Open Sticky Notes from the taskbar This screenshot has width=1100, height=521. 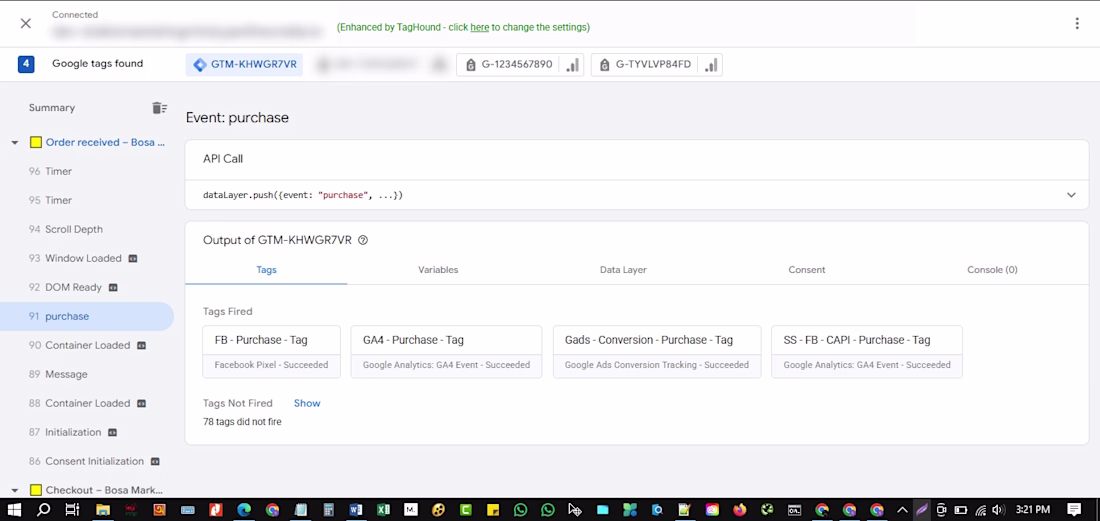[x=493, y=510]
